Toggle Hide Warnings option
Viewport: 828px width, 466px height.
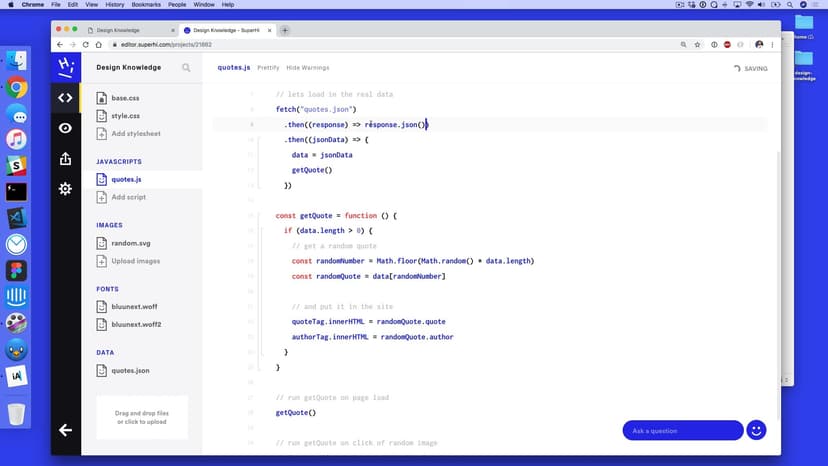(307, 68)
